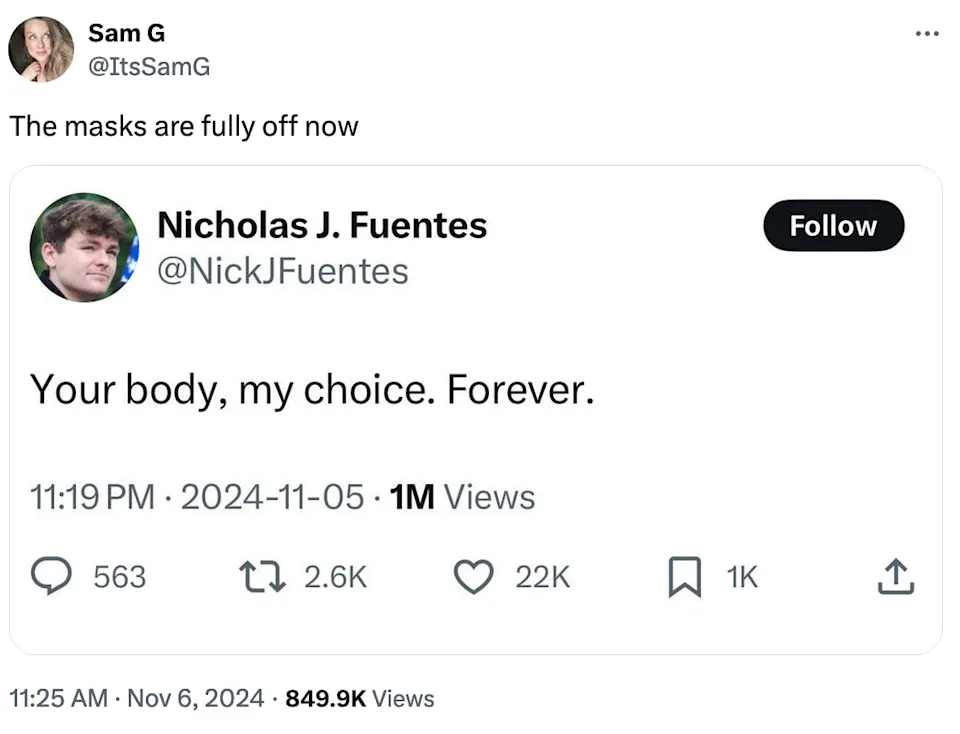
Task: Click the 563 replies count
Action: coord(122,577)
